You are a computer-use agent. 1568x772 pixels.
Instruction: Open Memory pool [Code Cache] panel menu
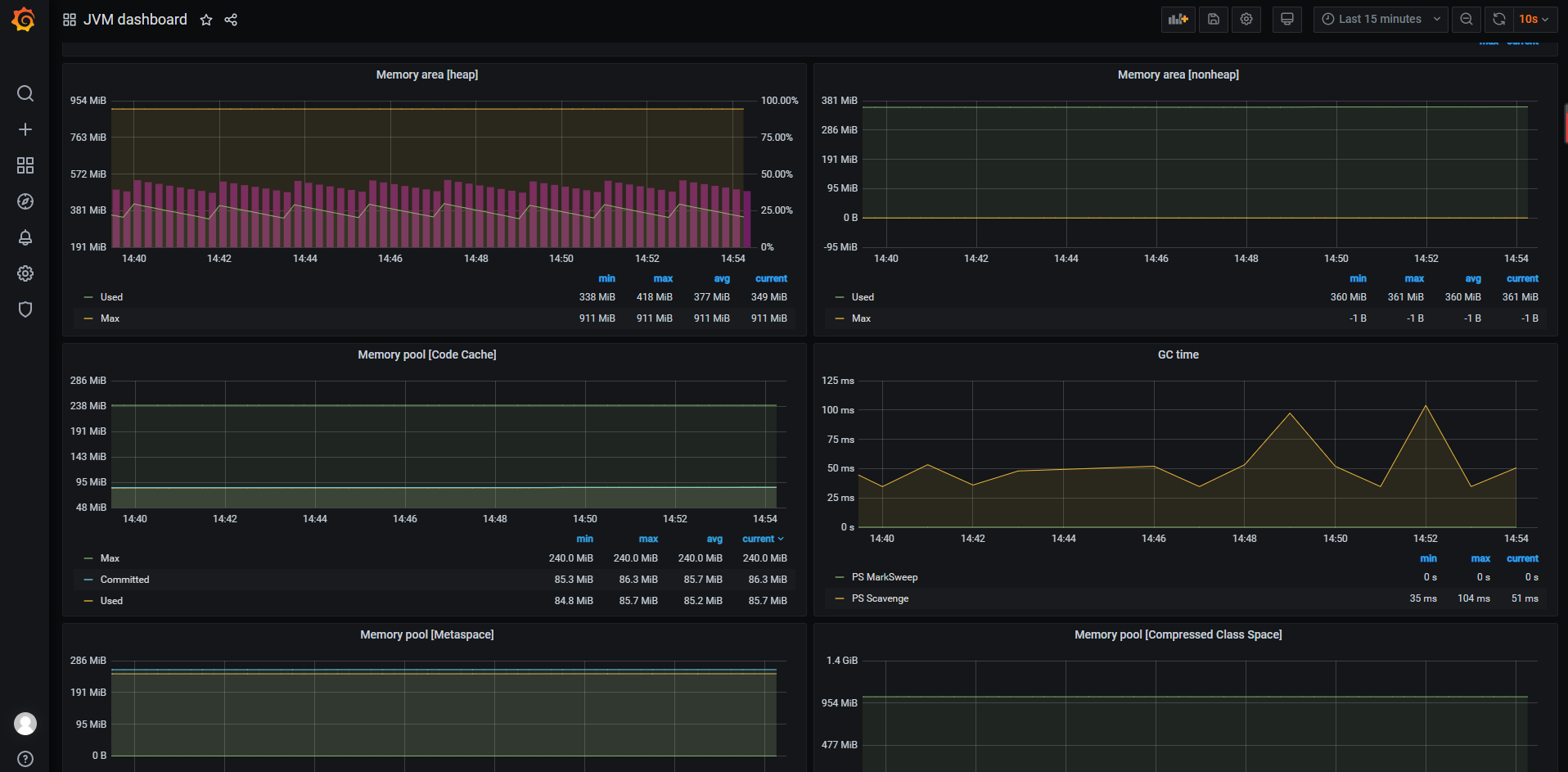427,354
